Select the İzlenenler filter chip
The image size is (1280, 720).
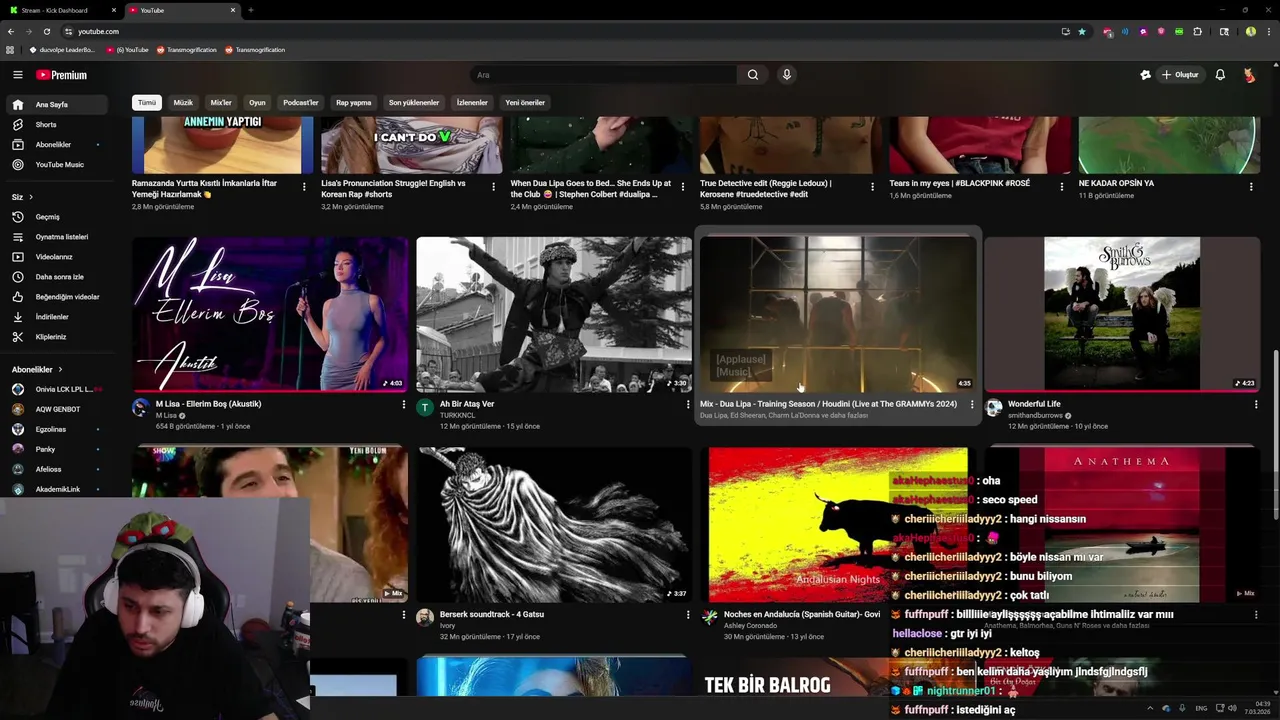click(x=472, y=102)
